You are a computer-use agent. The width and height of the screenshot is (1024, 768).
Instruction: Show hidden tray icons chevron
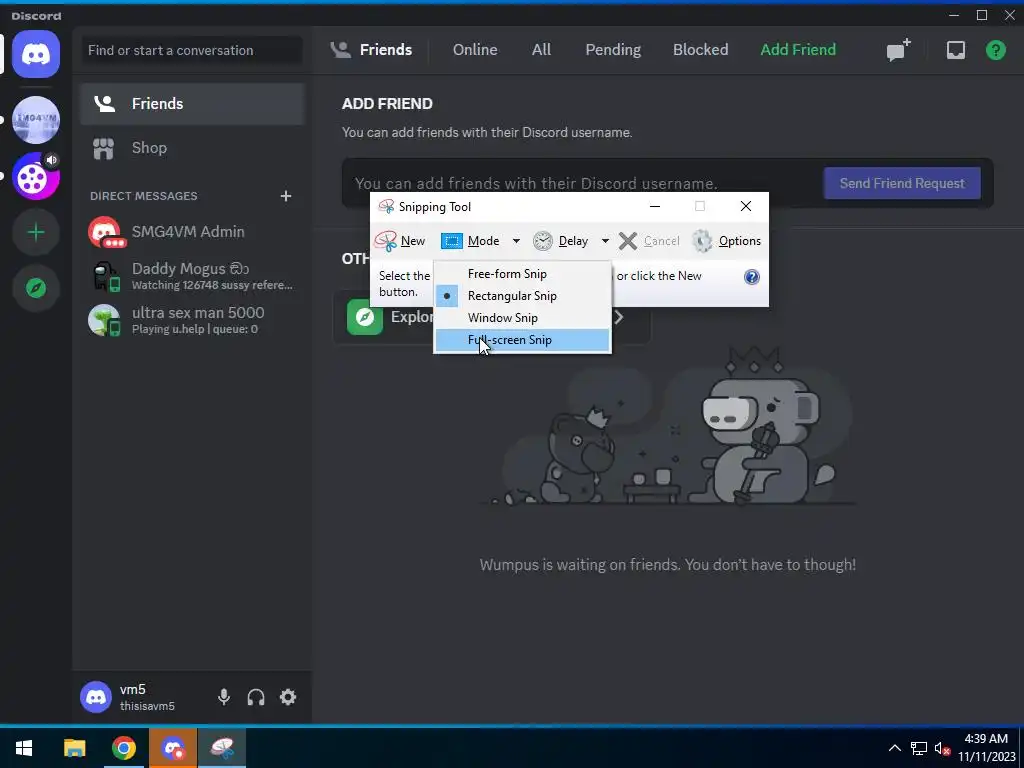[x=895, y=748]
